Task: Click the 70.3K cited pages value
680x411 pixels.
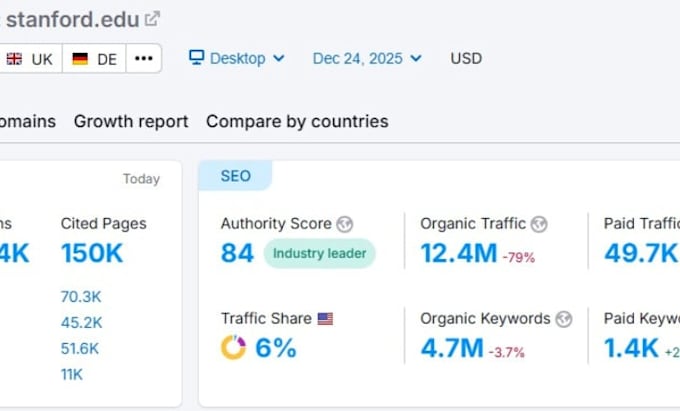Action: pos(81,297)
